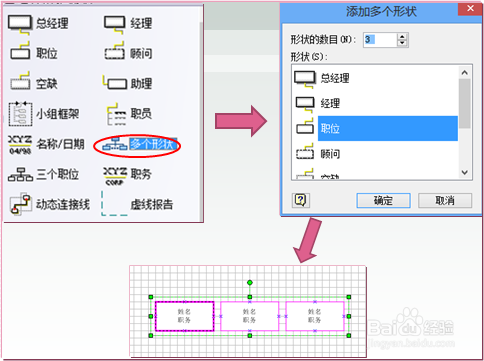Image resolution: width=484 pixels, height=361 pixels.
Task: Choose the 动态连接线 connector icon
Action: [20, 203]
